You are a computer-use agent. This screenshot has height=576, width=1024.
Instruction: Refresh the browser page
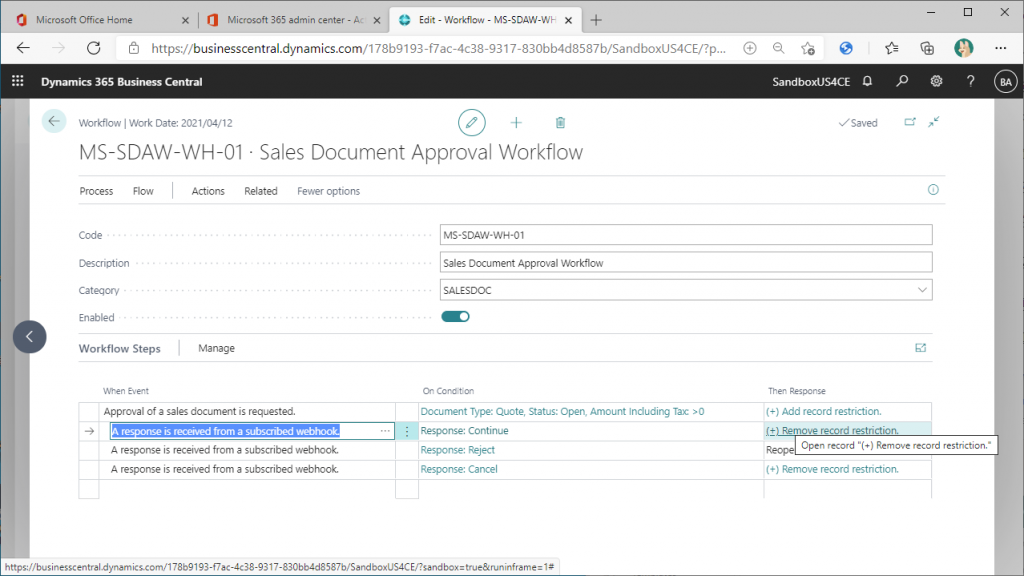point(94,48)
